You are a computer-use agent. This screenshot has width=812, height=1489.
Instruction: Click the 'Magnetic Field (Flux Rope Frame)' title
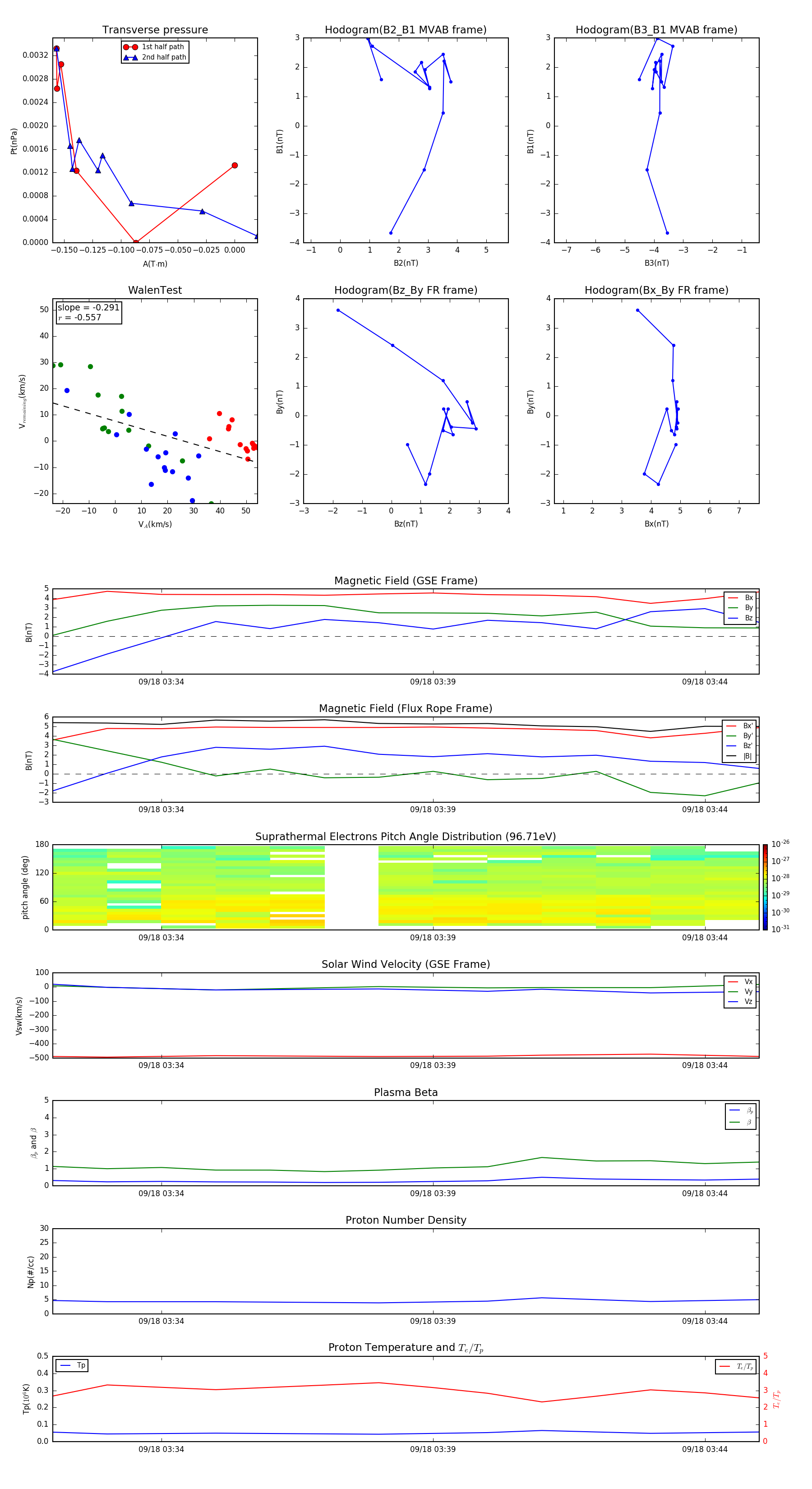click(406, 709)
